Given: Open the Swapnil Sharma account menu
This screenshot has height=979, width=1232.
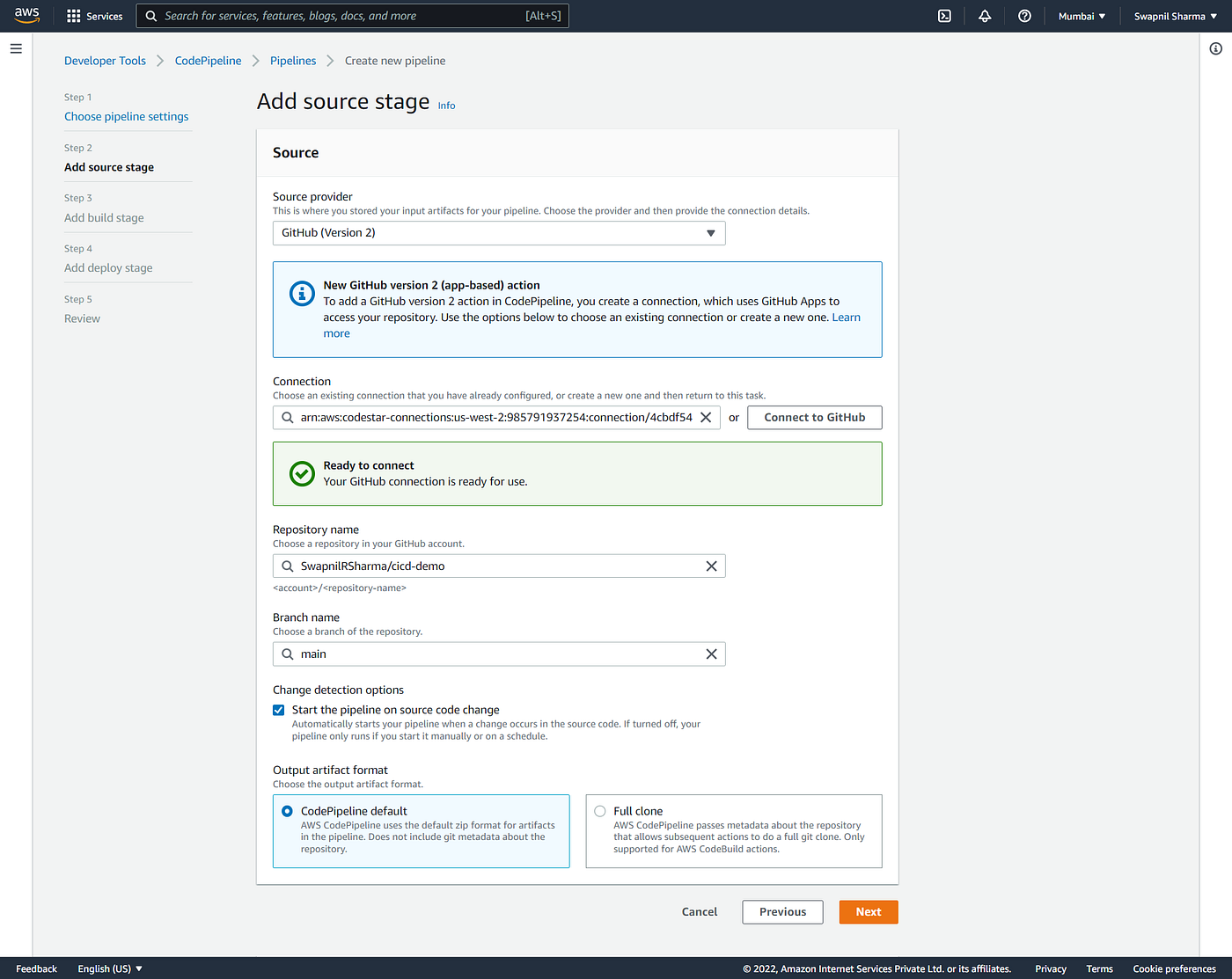Looking at the screenshot, I should tap(1176, 16).
